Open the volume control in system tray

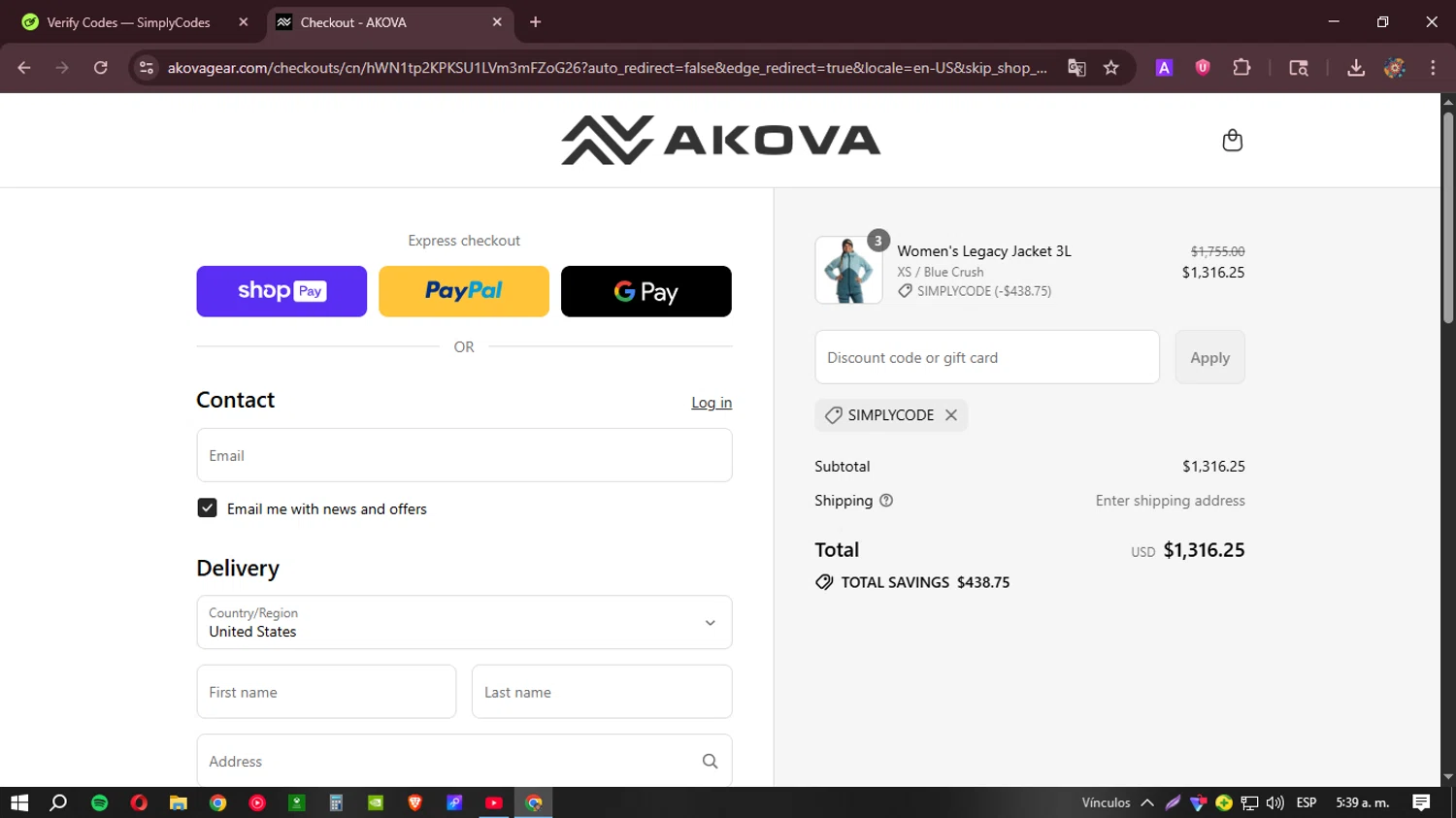click(1274, 802)
